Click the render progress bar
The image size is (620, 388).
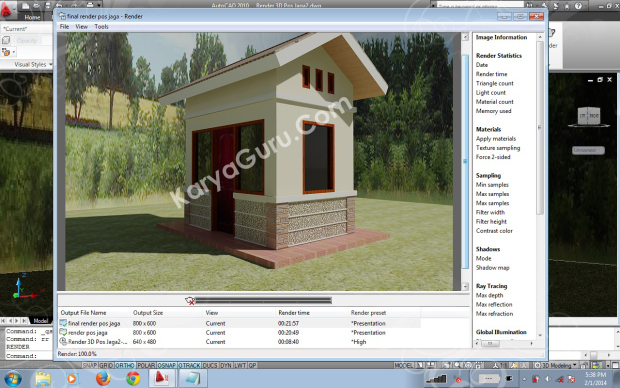click(x=263, y=301)
